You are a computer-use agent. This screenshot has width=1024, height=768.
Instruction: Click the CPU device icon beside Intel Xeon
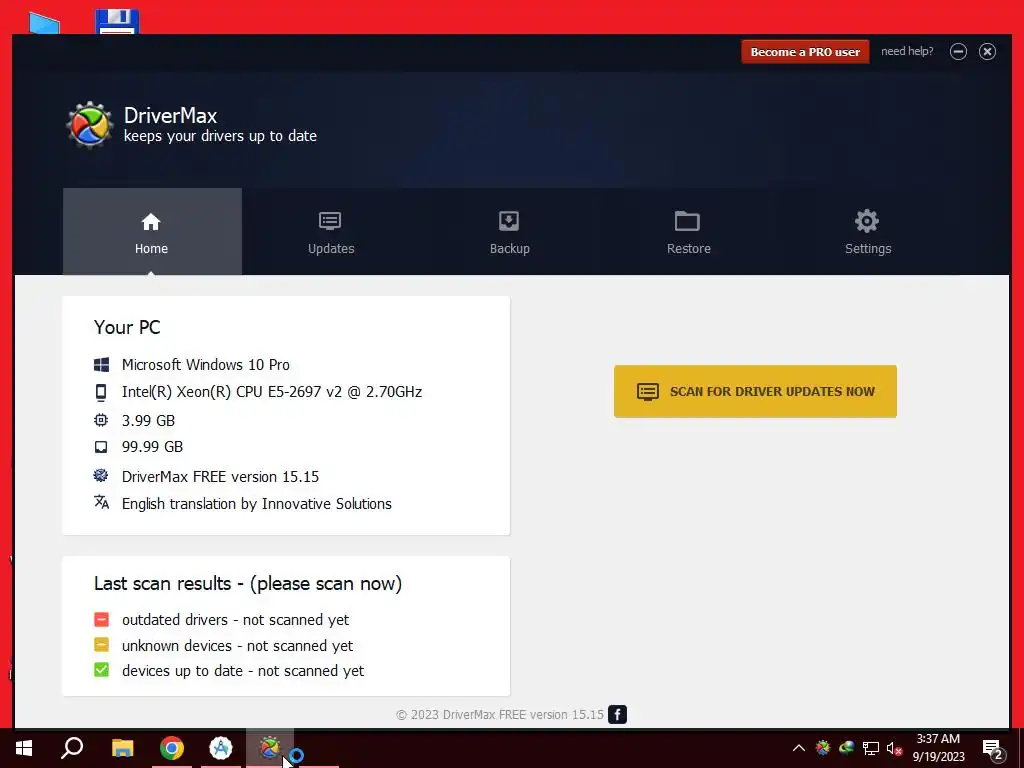pos(101,392)
